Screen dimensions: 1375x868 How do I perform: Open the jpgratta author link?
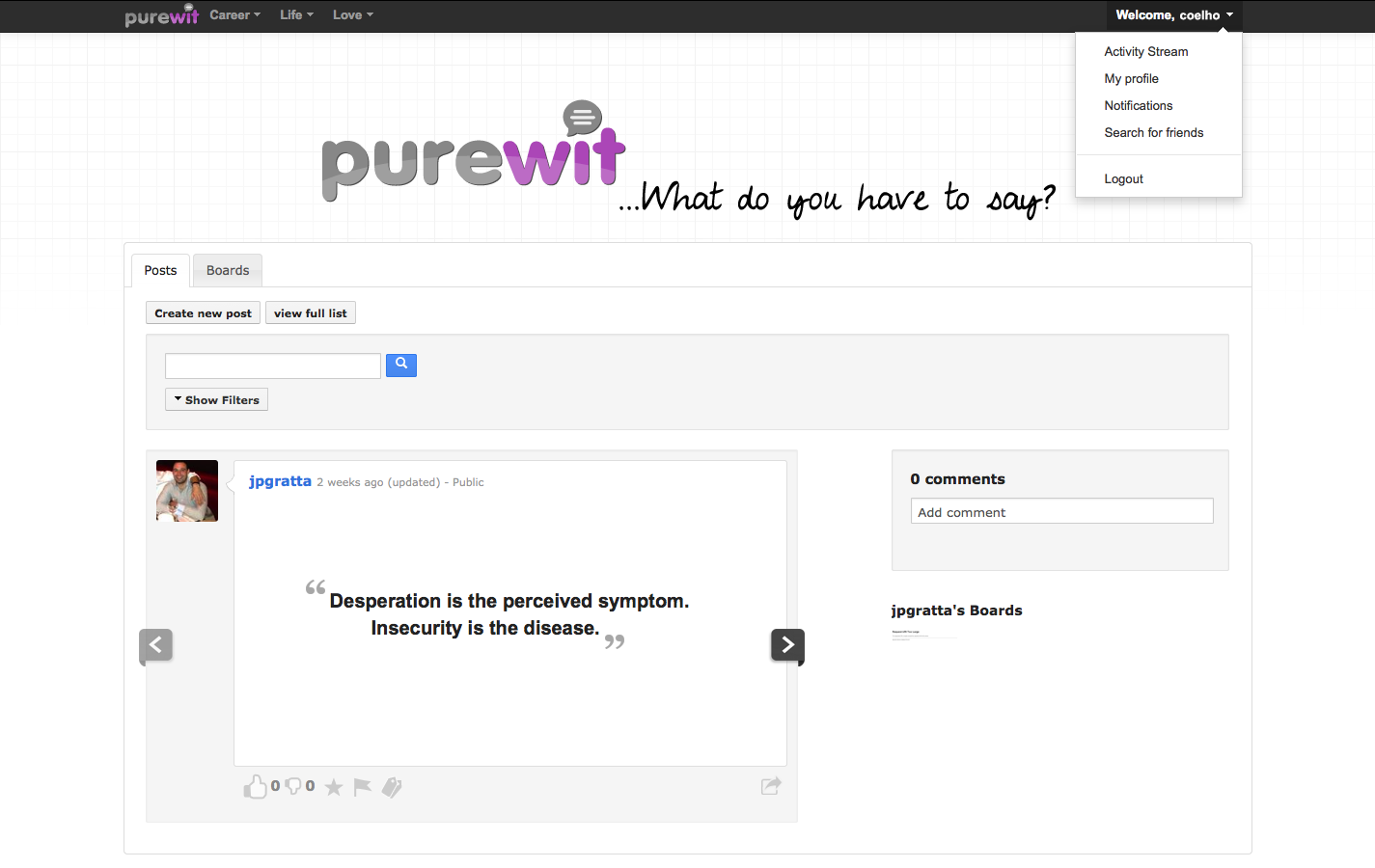point(280,481)
